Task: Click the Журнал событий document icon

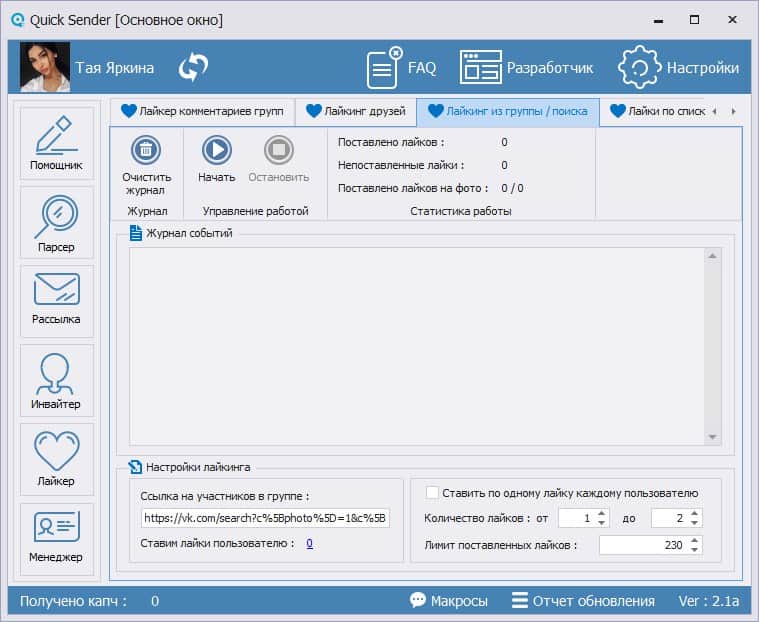Action: click(136, 233)
